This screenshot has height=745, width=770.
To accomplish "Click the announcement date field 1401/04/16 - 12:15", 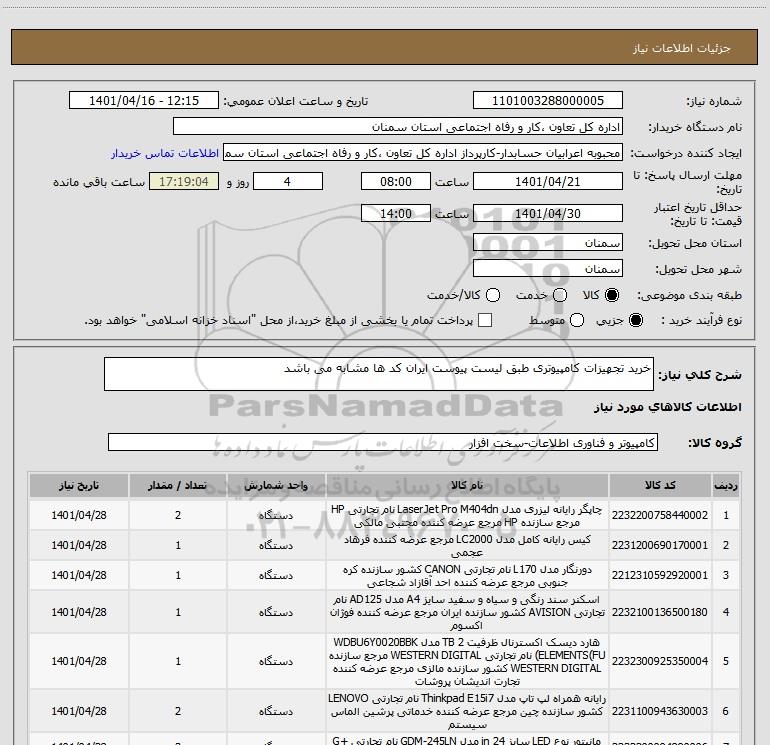I will coord(144,101).
